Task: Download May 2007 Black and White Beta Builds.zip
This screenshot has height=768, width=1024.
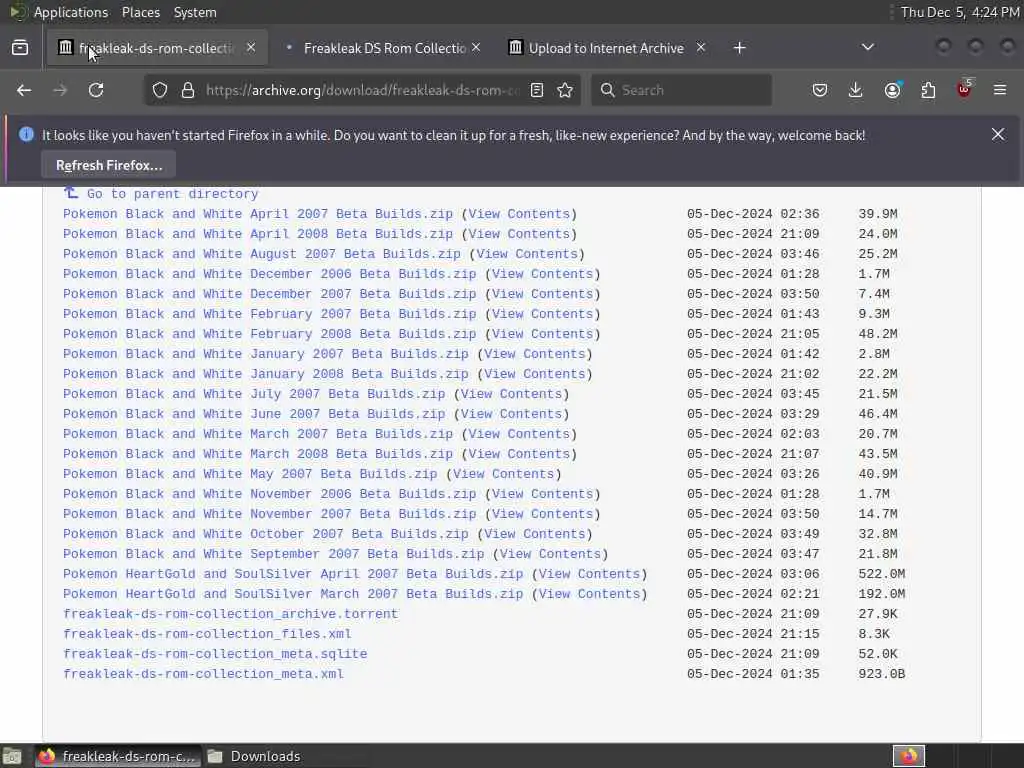Action: [x=250, y=474]
